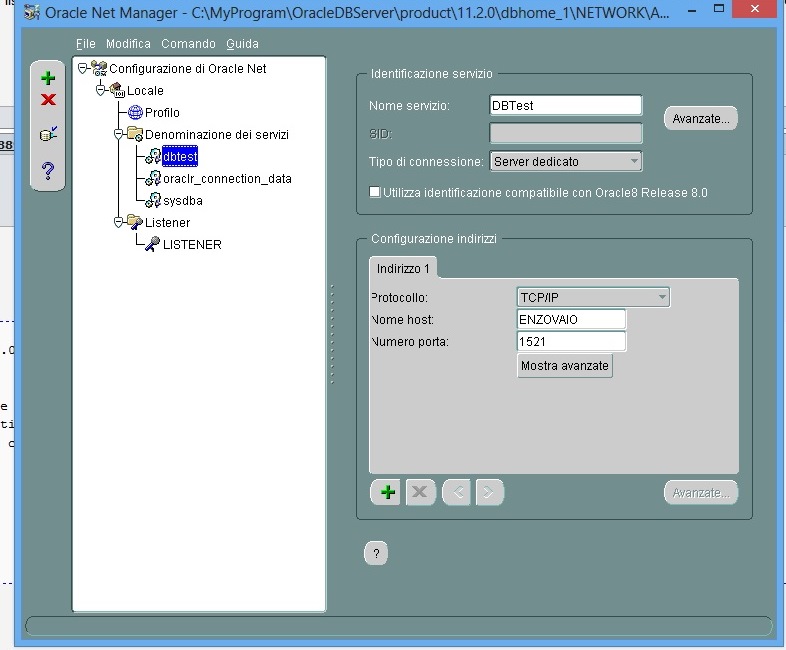Click the Nome host field ENZOVAIO

[571, 319]
